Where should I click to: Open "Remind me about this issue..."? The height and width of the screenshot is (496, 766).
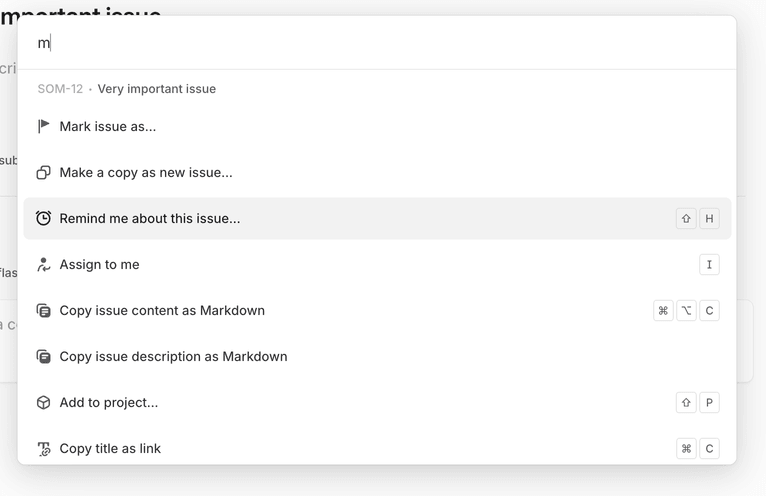pyautogui.click(x=150, y=218)
